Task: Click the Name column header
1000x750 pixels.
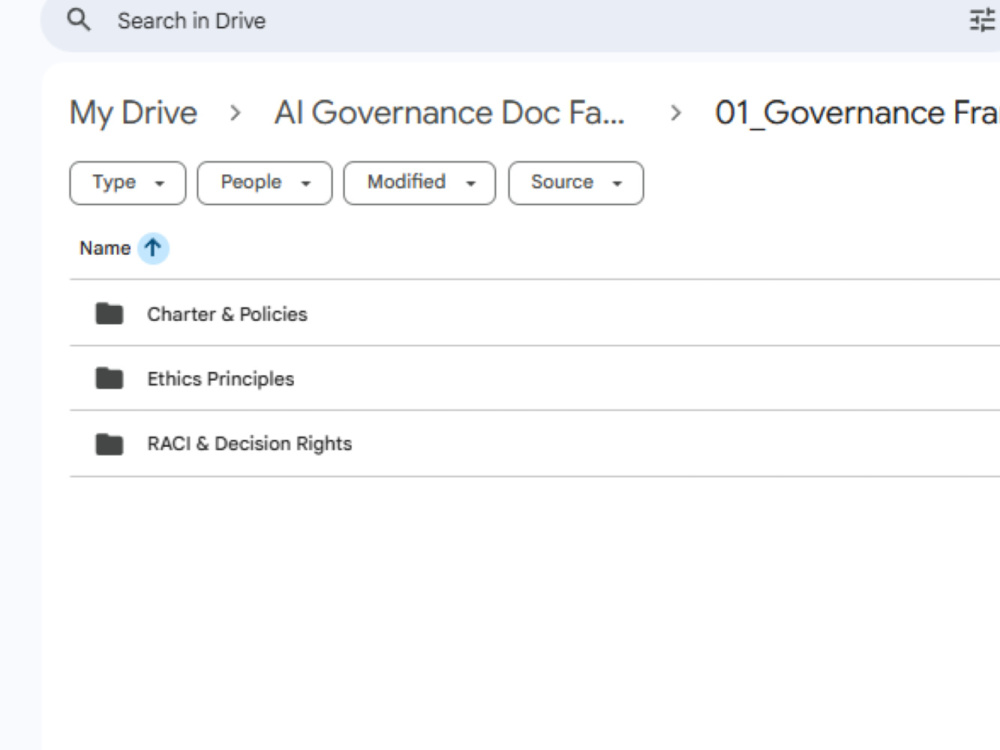Action: click(105, 248)
